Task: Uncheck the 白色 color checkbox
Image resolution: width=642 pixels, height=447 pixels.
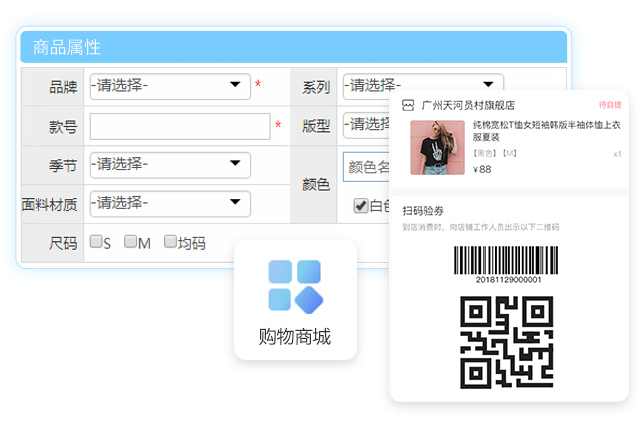Action: click(x=360, y=206)
